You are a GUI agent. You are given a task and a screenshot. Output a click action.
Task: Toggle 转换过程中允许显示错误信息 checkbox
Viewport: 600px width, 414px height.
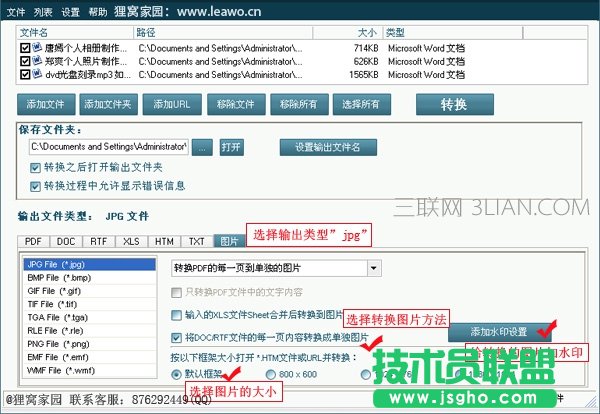(35, 186)
